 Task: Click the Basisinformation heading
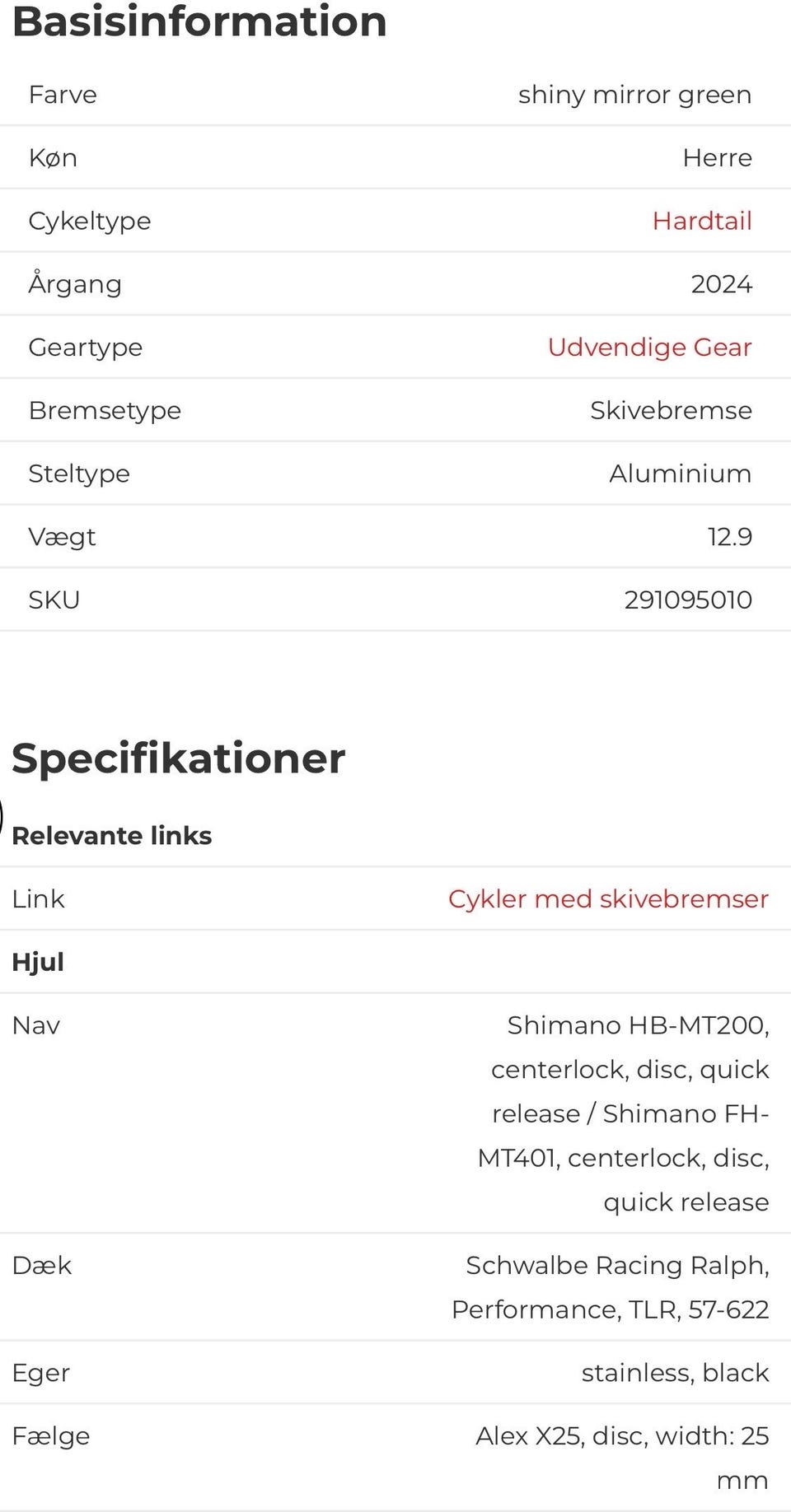point(199,21)
